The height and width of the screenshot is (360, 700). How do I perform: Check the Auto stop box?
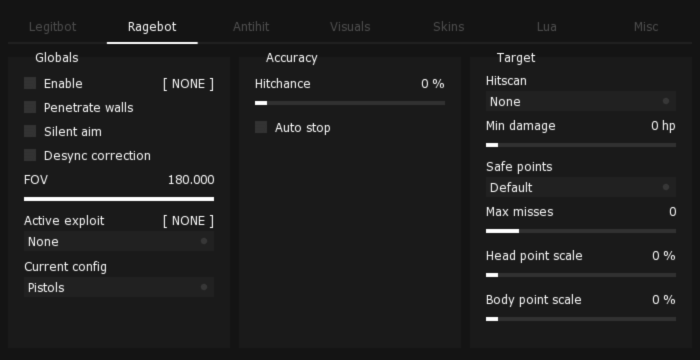click(x=261, y=127)
